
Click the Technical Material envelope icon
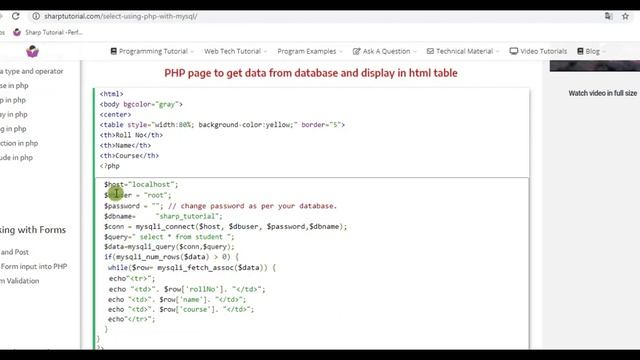[x=430, y=51]
